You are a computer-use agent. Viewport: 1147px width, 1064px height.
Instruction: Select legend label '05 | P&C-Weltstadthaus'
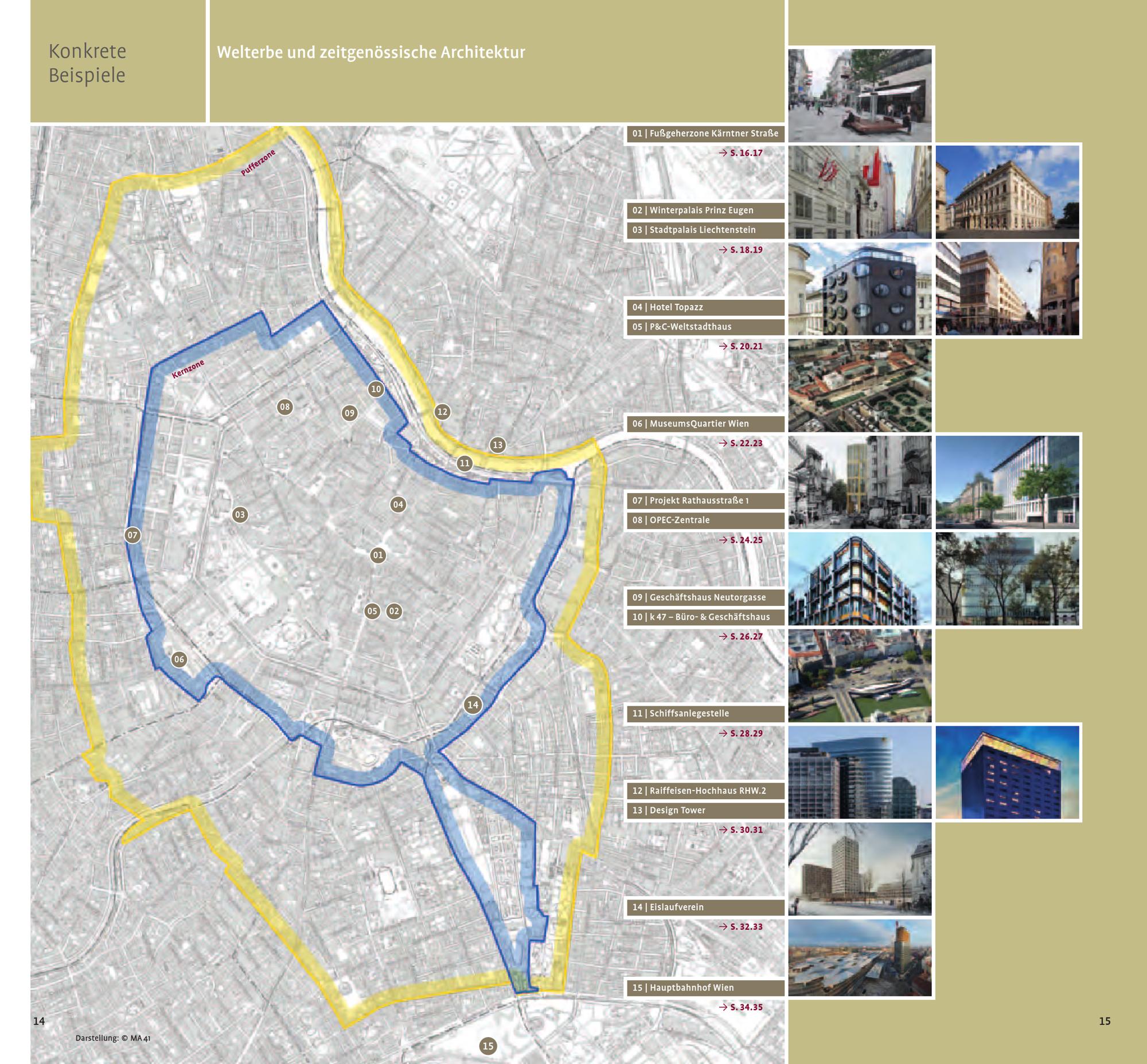705,326
